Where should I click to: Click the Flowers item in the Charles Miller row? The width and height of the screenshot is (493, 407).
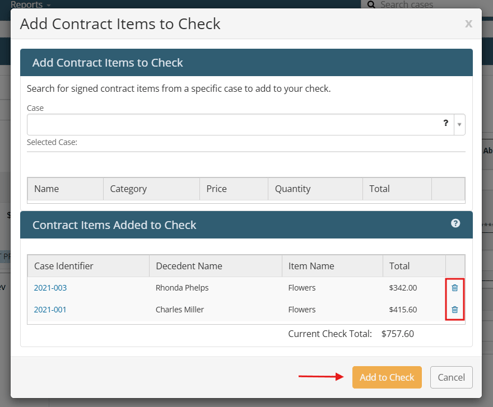302,310
